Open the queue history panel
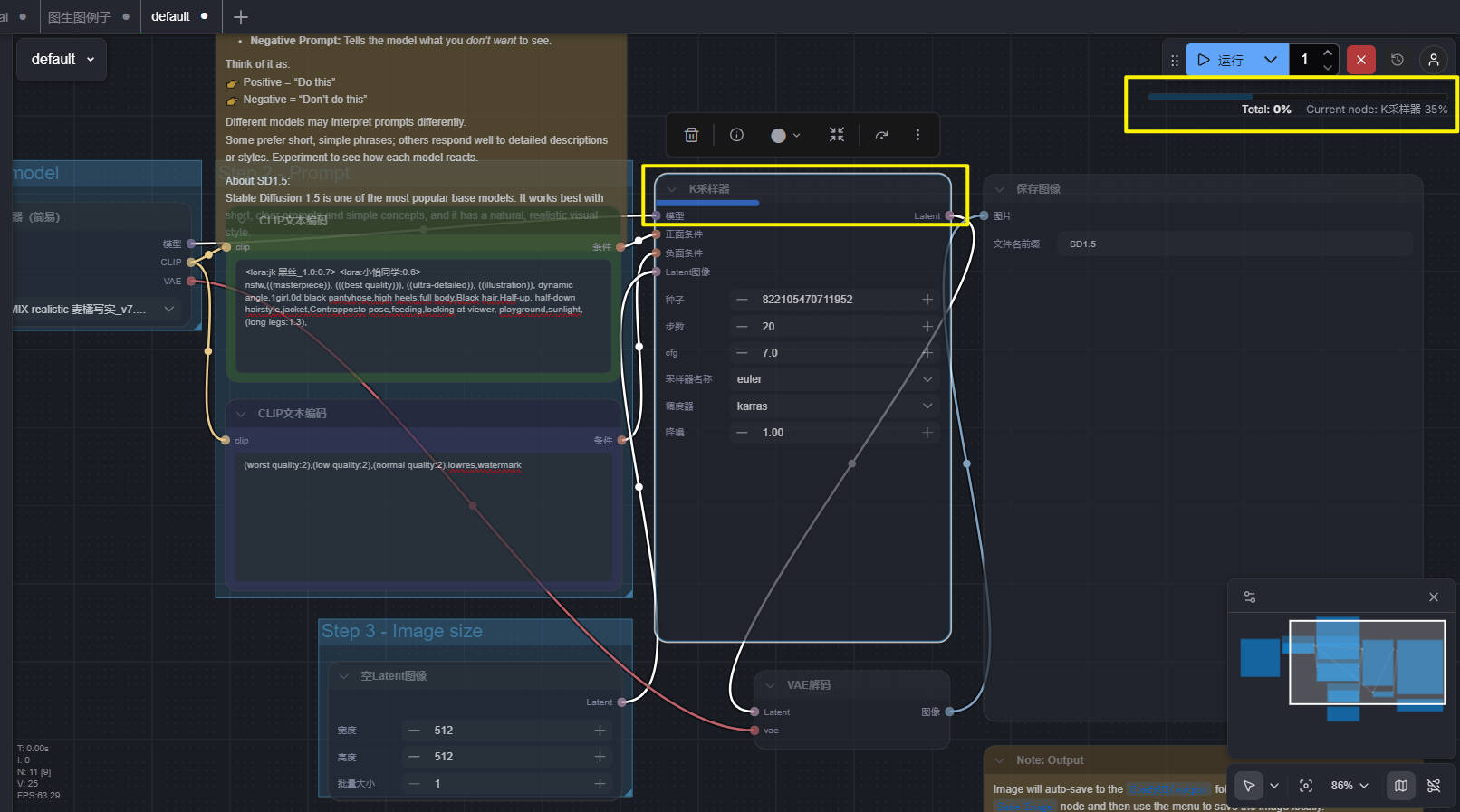This screenshot has width=1460, height=812. point(1398,60)
